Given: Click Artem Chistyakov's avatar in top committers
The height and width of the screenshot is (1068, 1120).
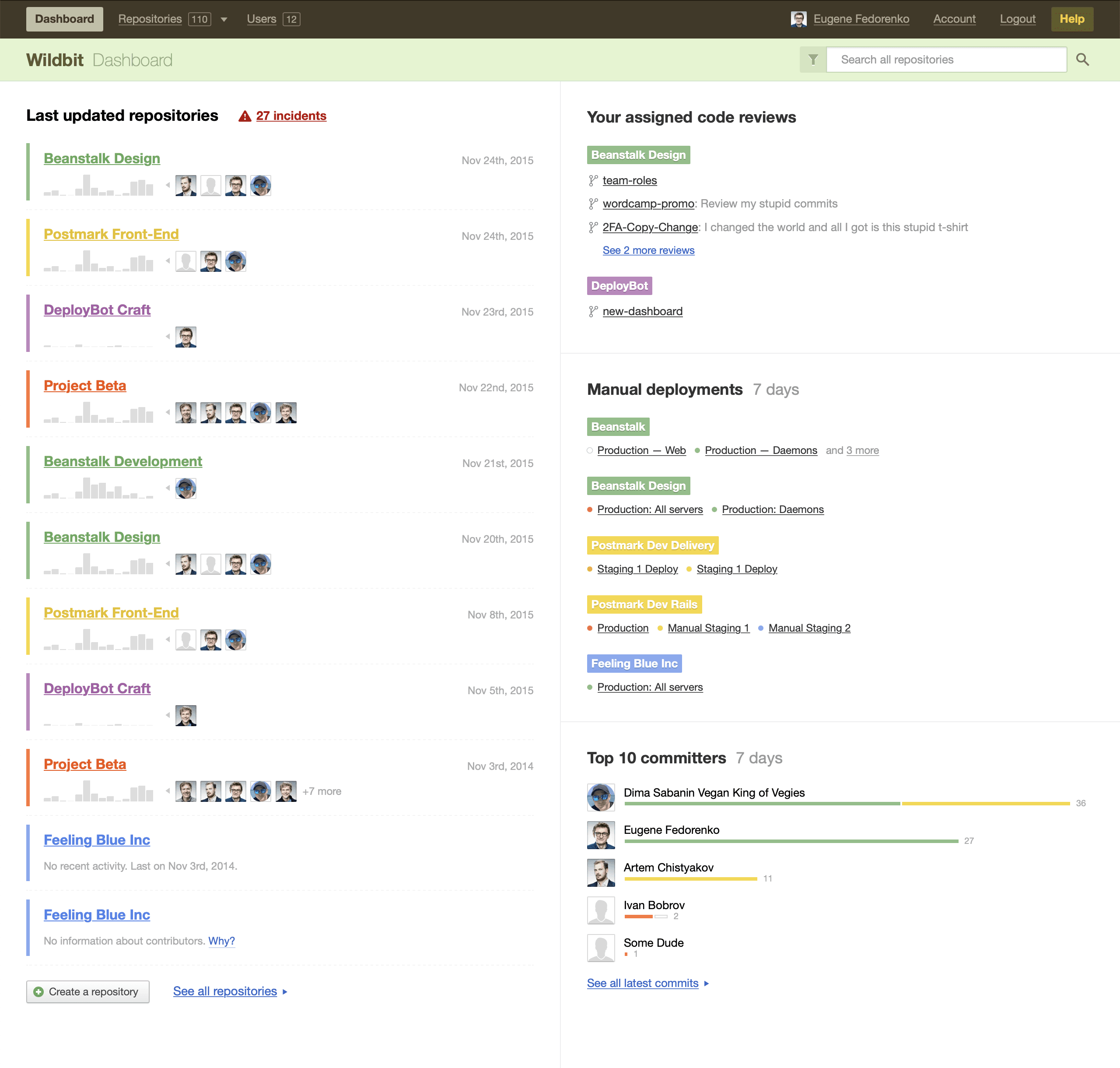Looking at the screenshot, I should 601,872.
